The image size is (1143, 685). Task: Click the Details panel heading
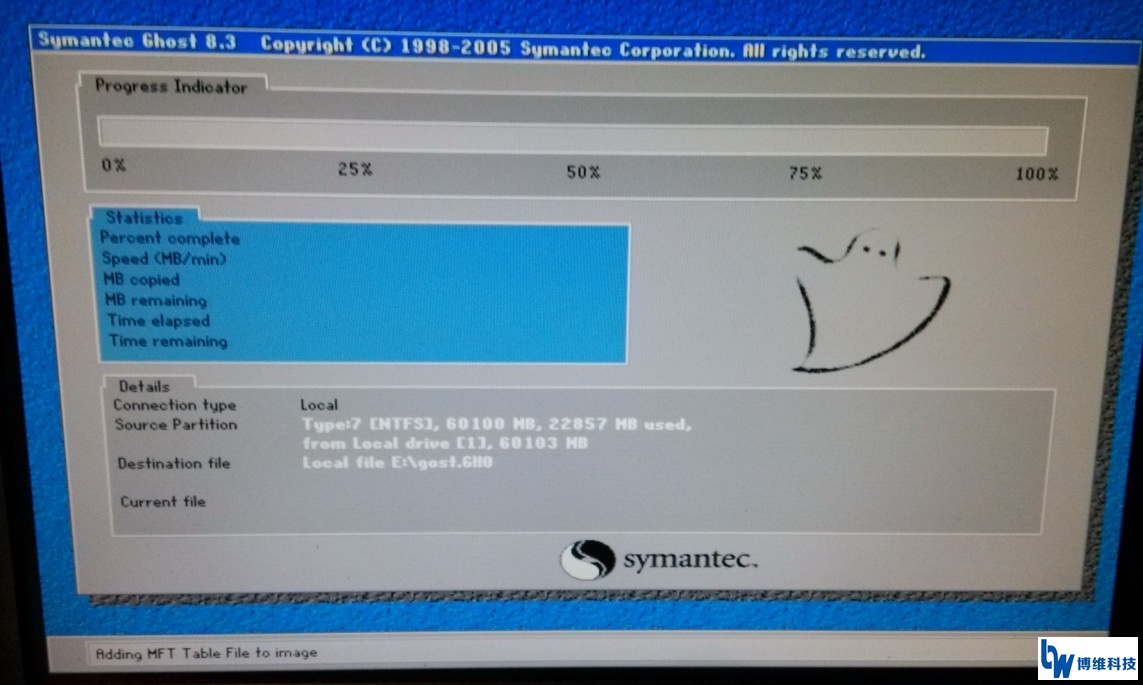point(144,386)
